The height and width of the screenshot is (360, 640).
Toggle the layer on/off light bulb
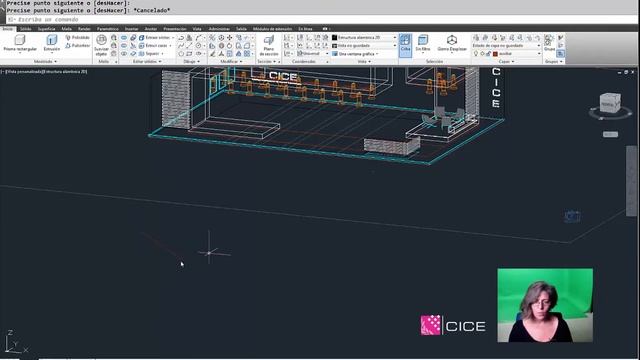pyautogui.click(x=476, y=53)
